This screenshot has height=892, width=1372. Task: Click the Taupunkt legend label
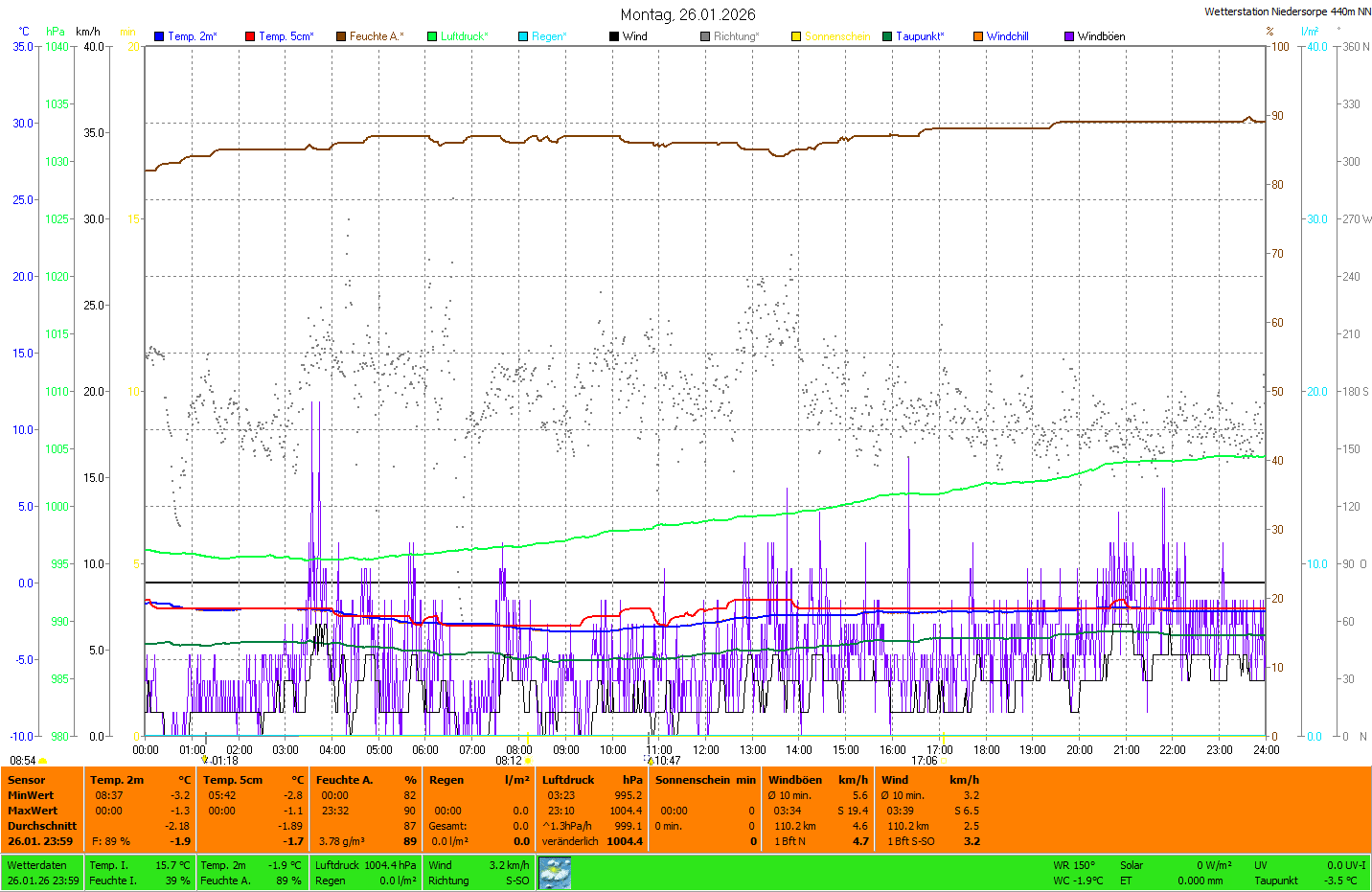(920, 36)
